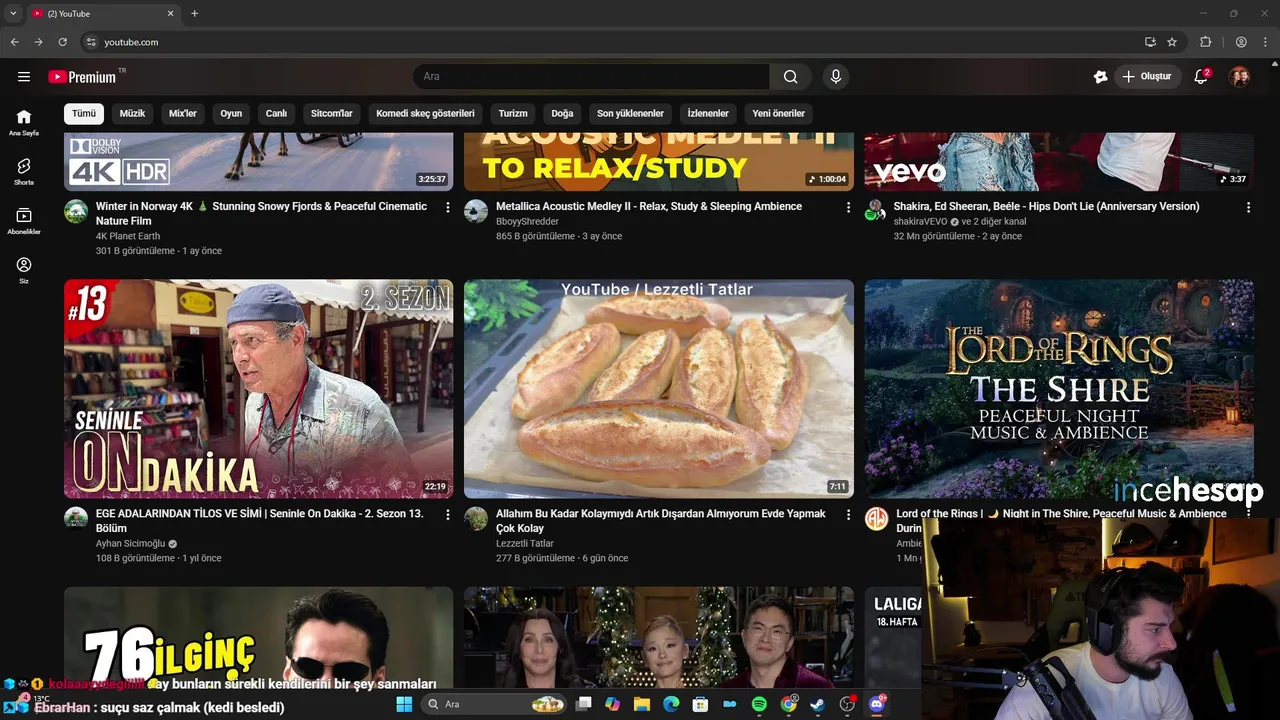This screenshot has height=720, width=1280.
Task: Play the Lezzetli Tatlar bread thumbnail
Action: (659, 389)
